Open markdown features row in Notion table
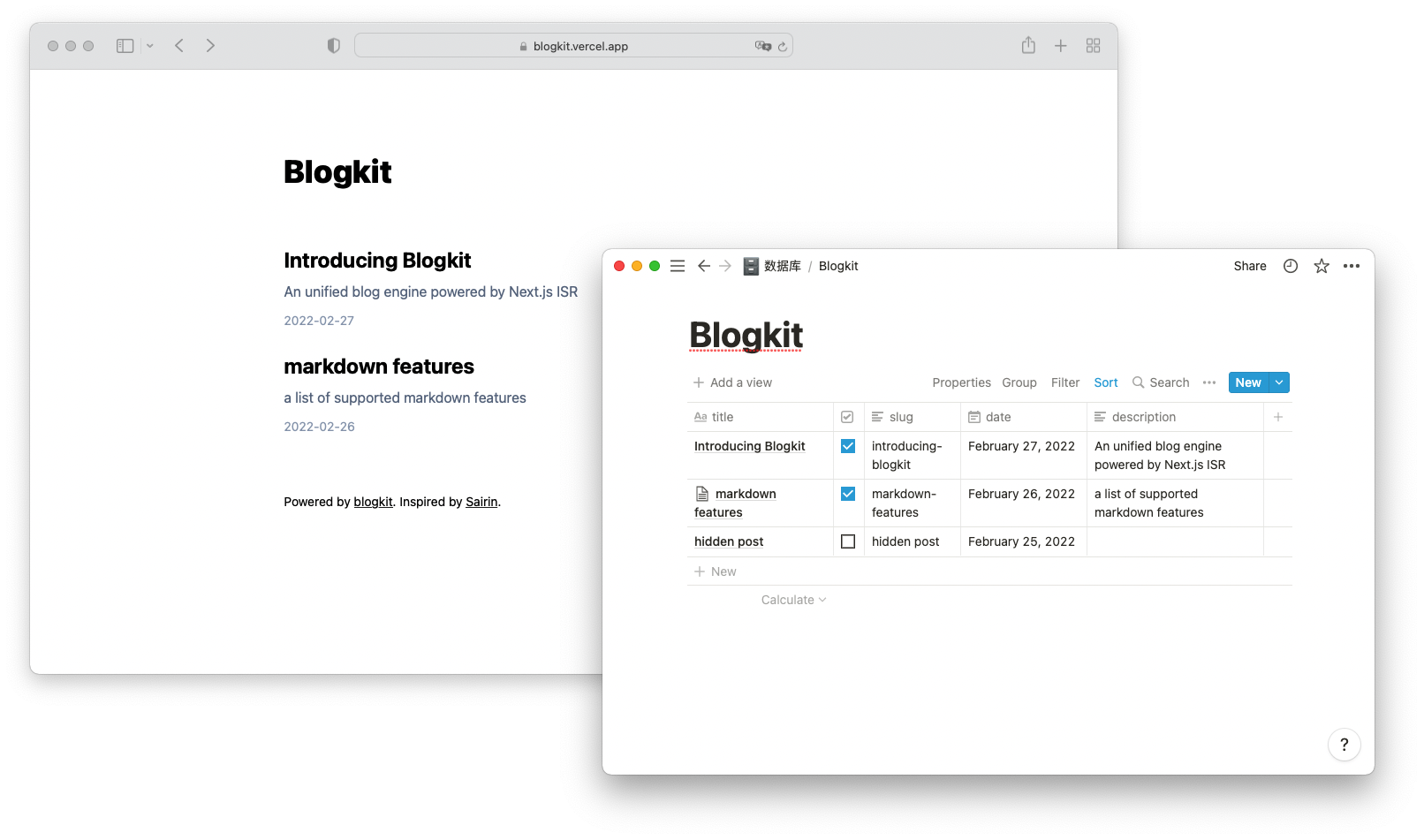 point(735,503)
